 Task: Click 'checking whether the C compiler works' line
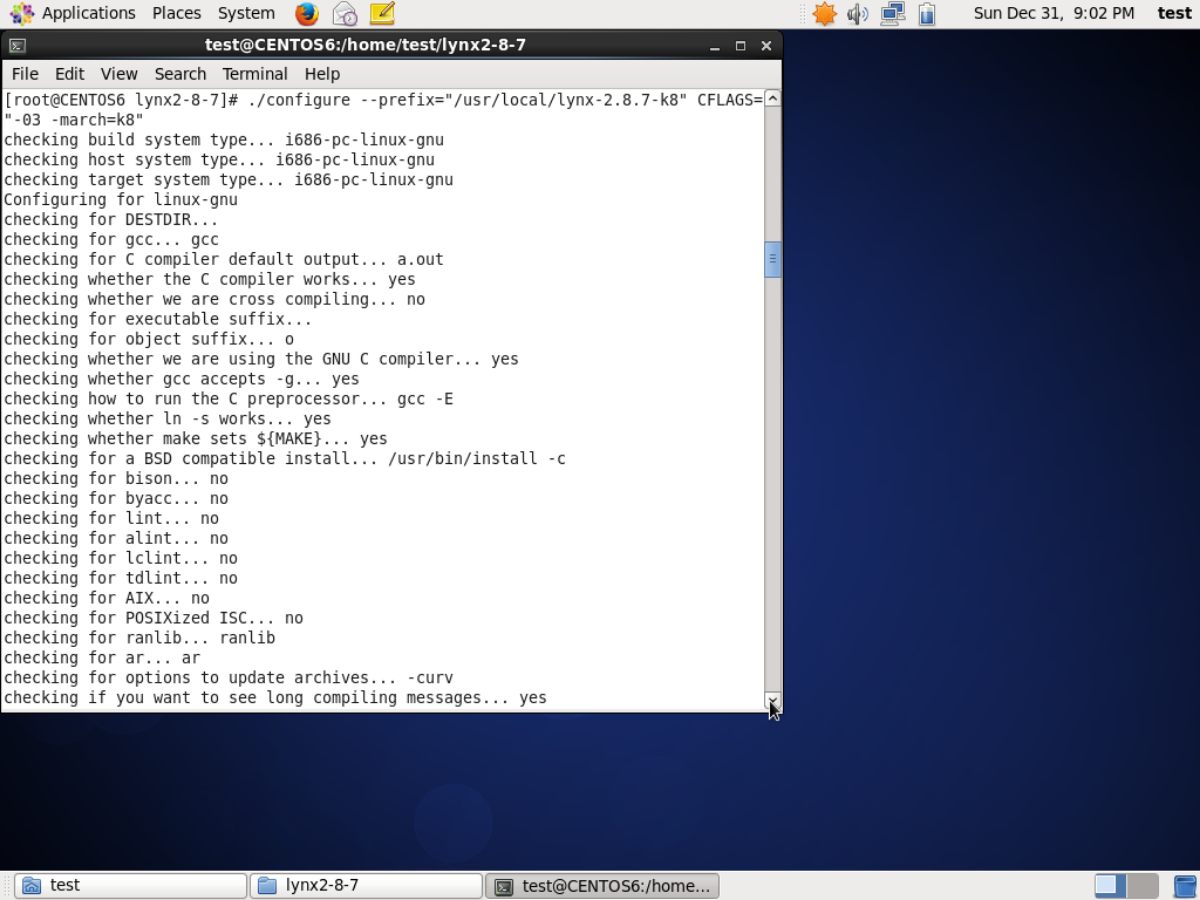pos(209,280)
